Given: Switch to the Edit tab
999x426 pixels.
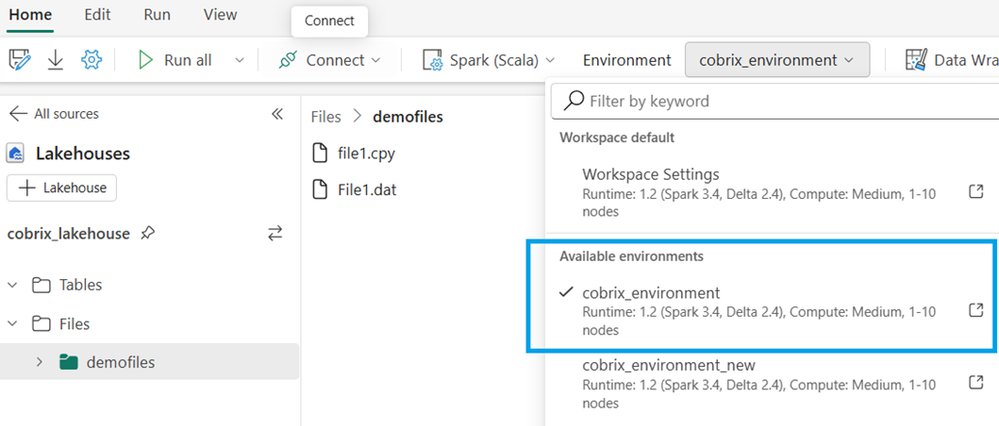Looking at the screenshot, I should coord(97,15).
